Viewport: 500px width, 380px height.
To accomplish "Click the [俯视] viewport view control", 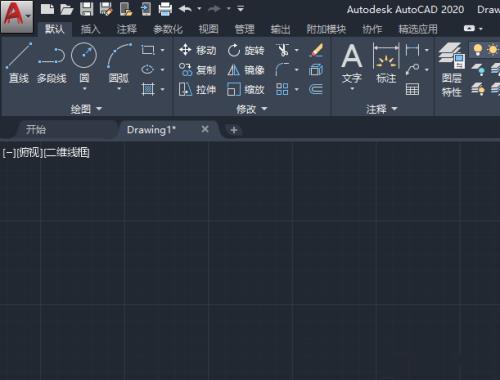I will 30,153.
